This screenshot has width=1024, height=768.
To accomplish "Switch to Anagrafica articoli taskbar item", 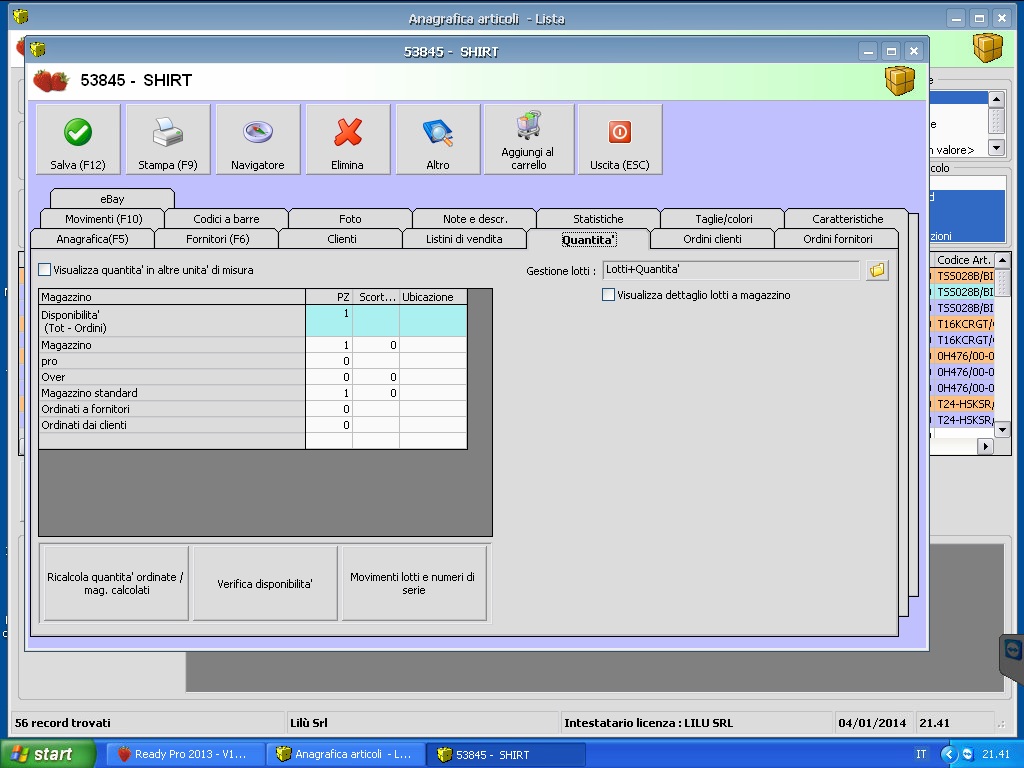I will point(346,754).
